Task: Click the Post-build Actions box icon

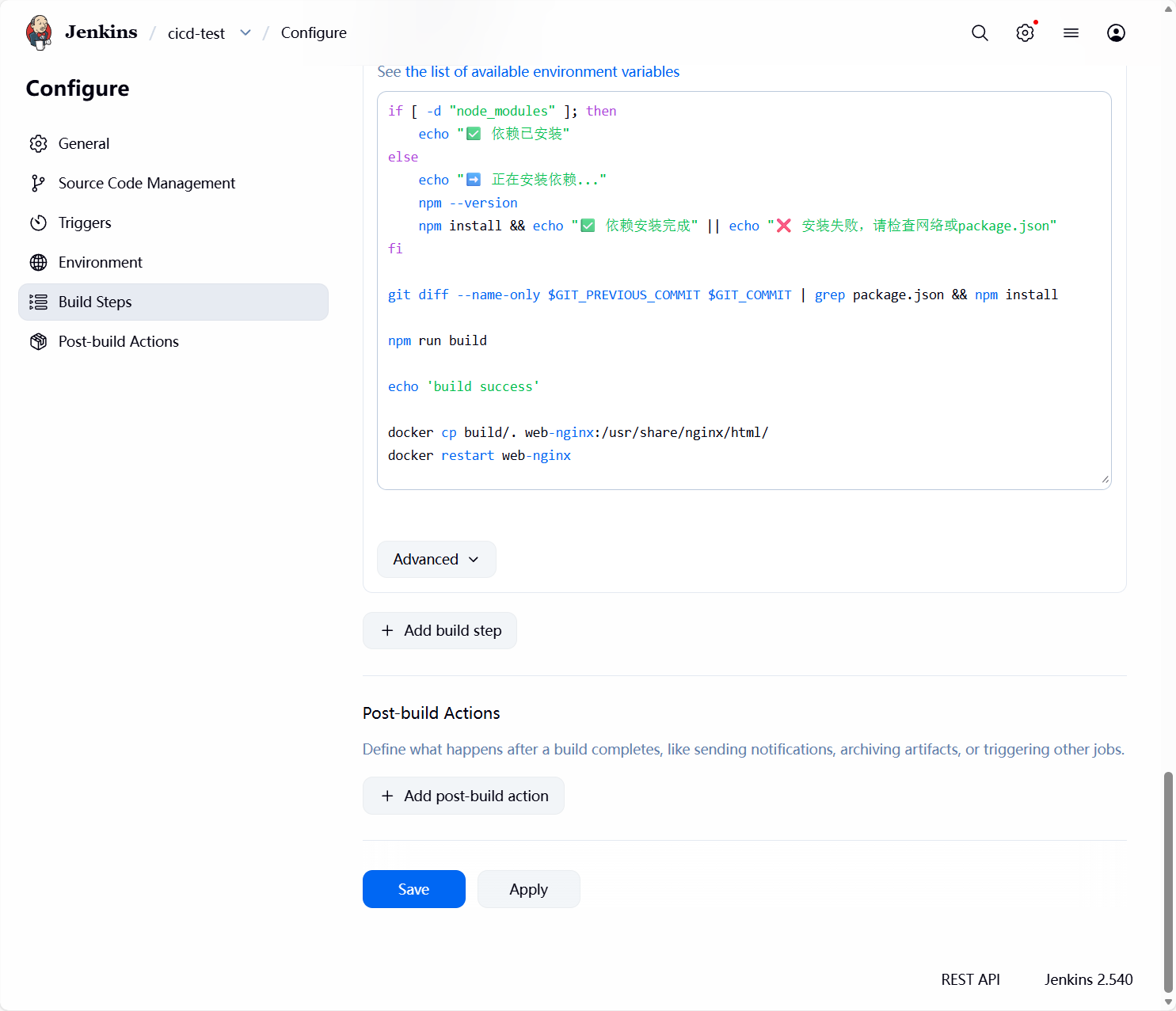Action: click(38, 341)
